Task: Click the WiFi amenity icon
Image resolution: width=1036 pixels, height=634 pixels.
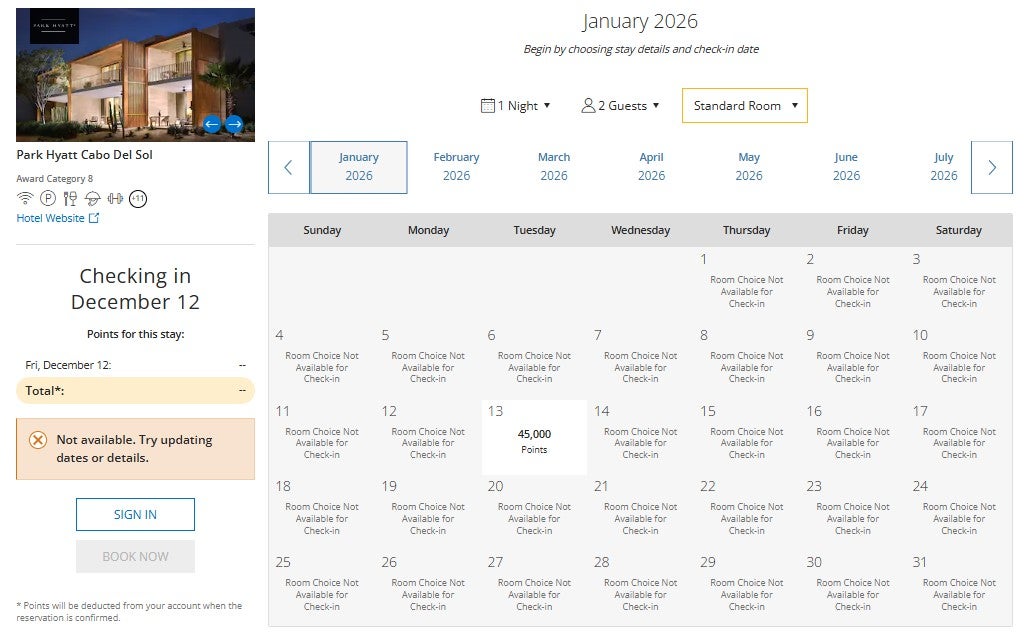Action: point(25,198)
